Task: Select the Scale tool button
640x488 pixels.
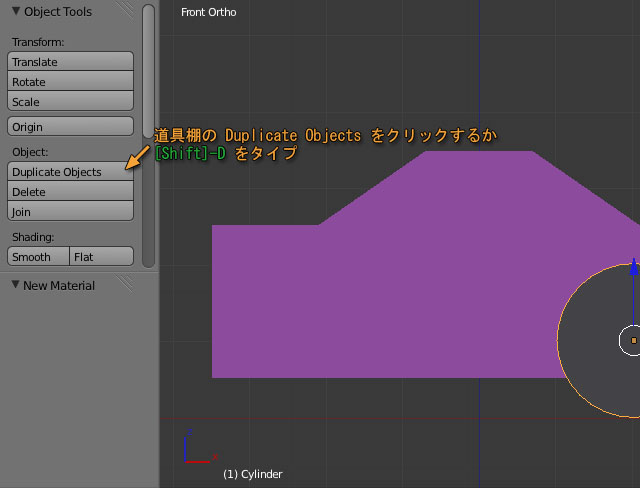Action: [x=70, y=102]
